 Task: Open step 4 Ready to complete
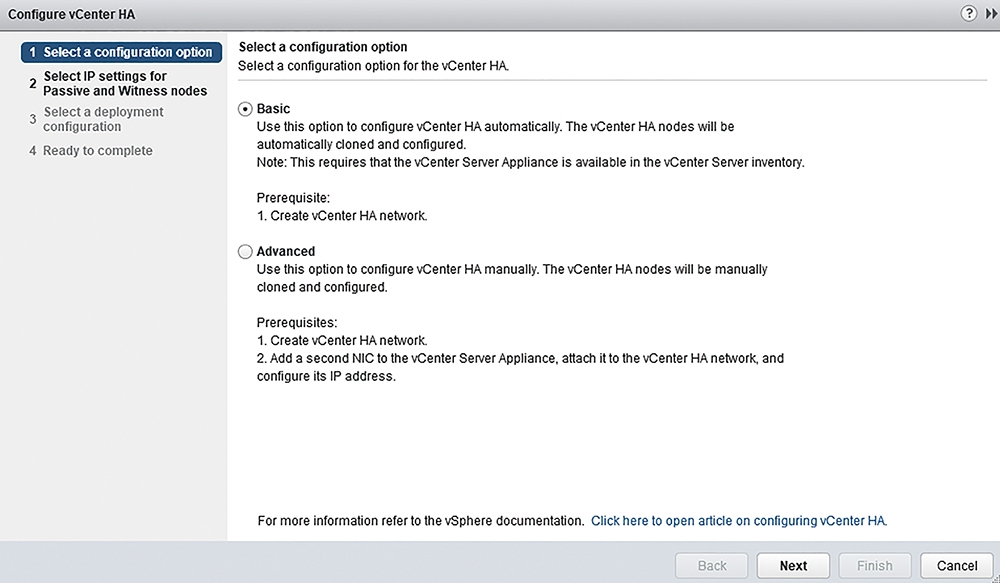pos(91,151)
